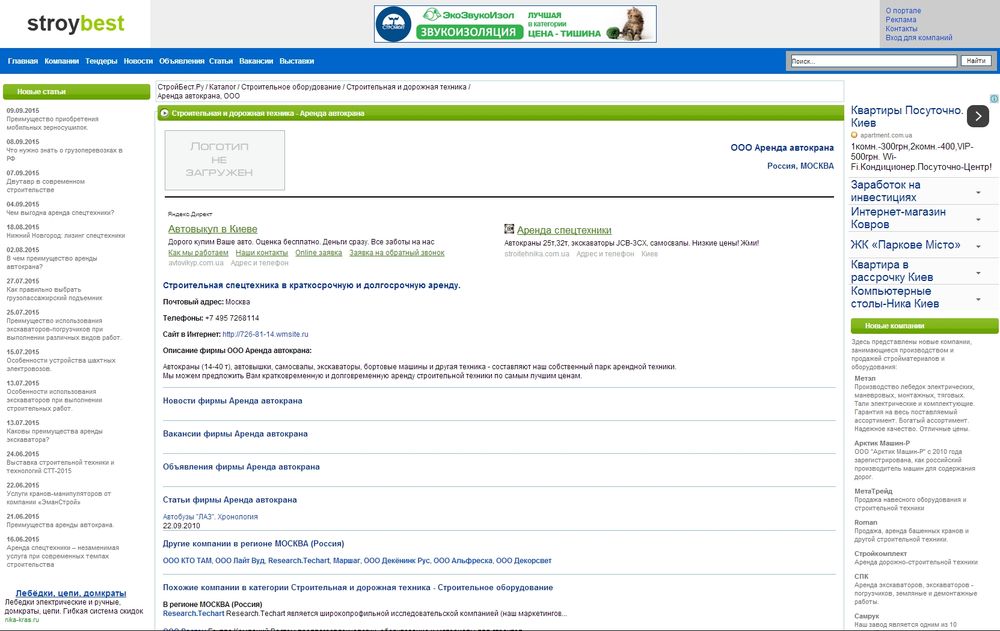1000x631 pixels.
Task: Expand the 'ЖК «Паркове Місто»' ad item
Action: (x=978, y=246)
